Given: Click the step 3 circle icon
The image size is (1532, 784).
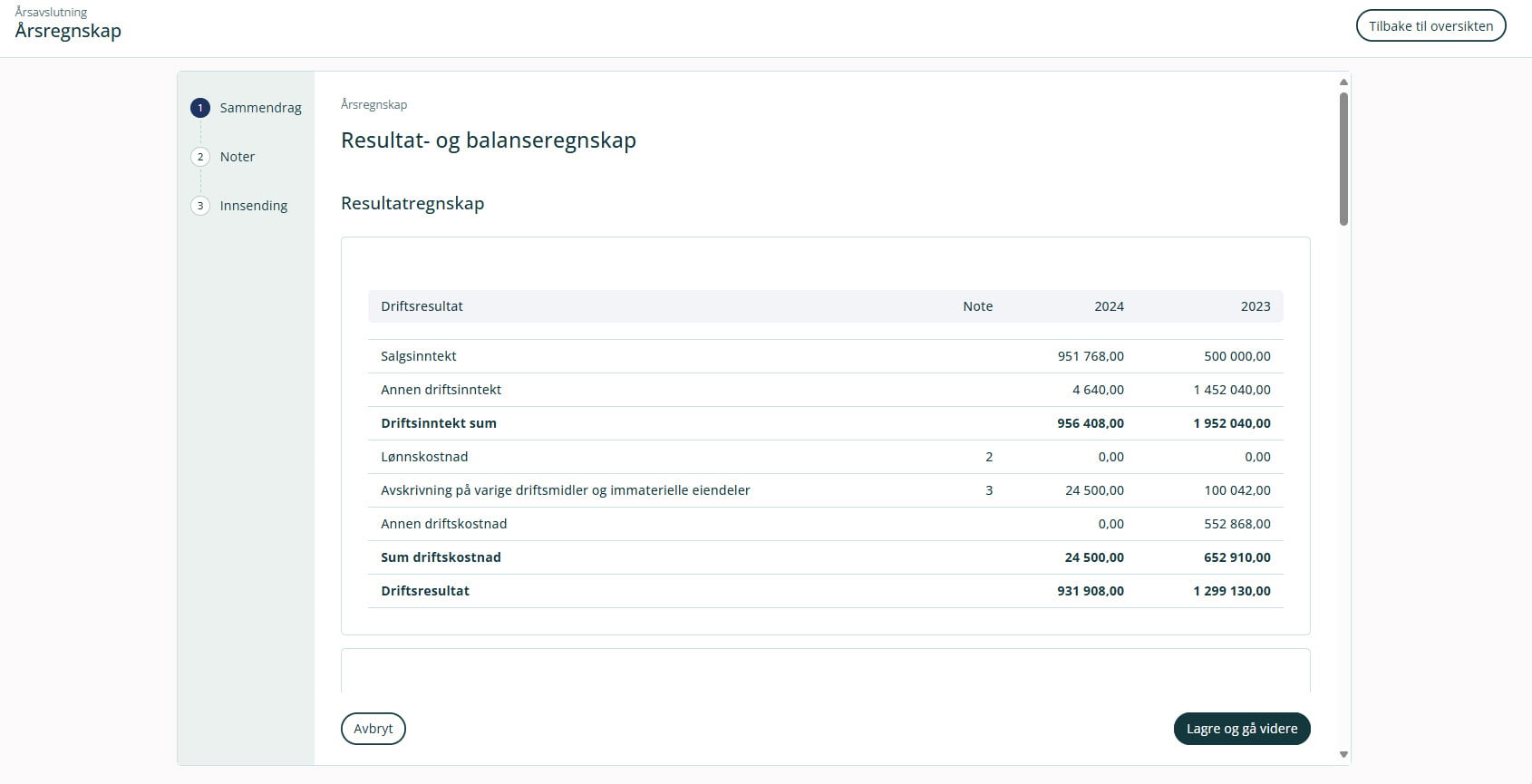Looking at the screenshot, I should coord(200,206).
